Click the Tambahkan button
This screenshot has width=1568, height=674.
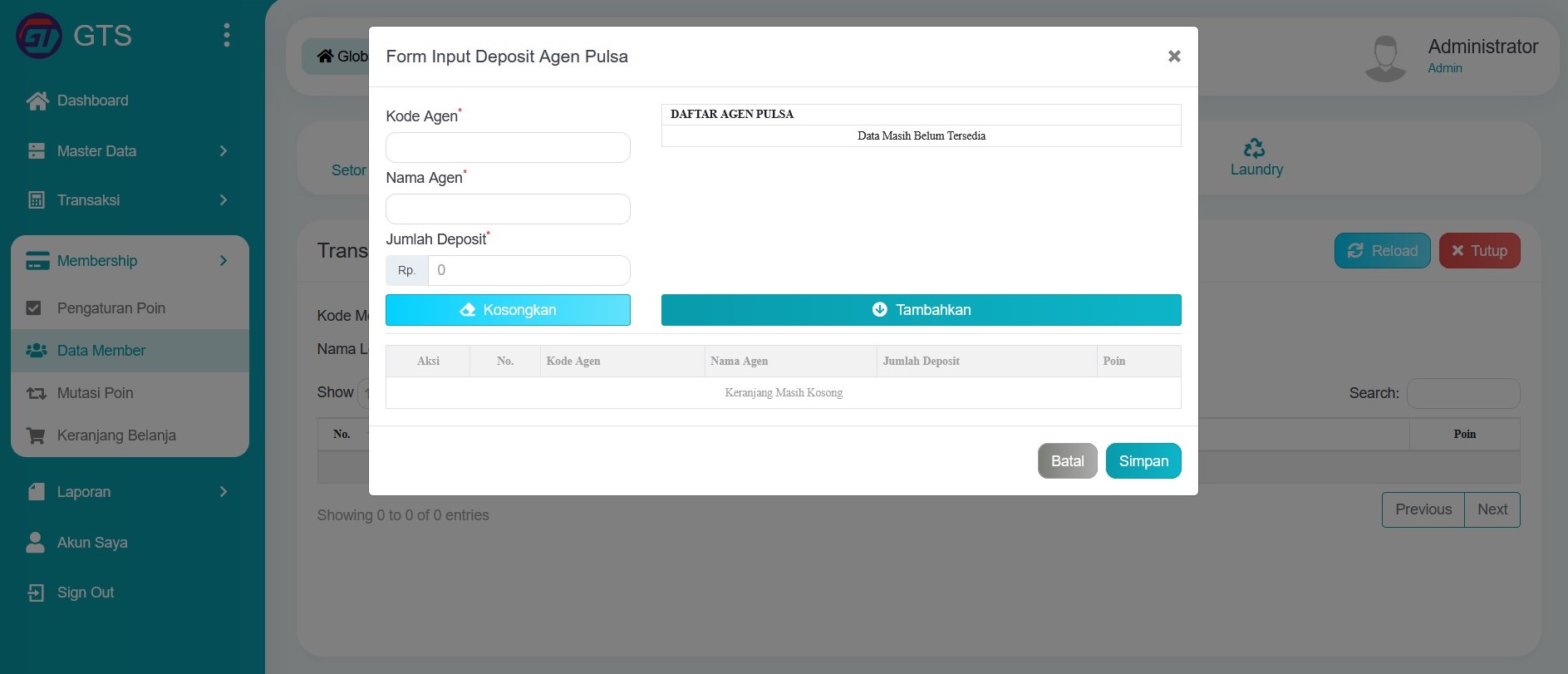921,310
